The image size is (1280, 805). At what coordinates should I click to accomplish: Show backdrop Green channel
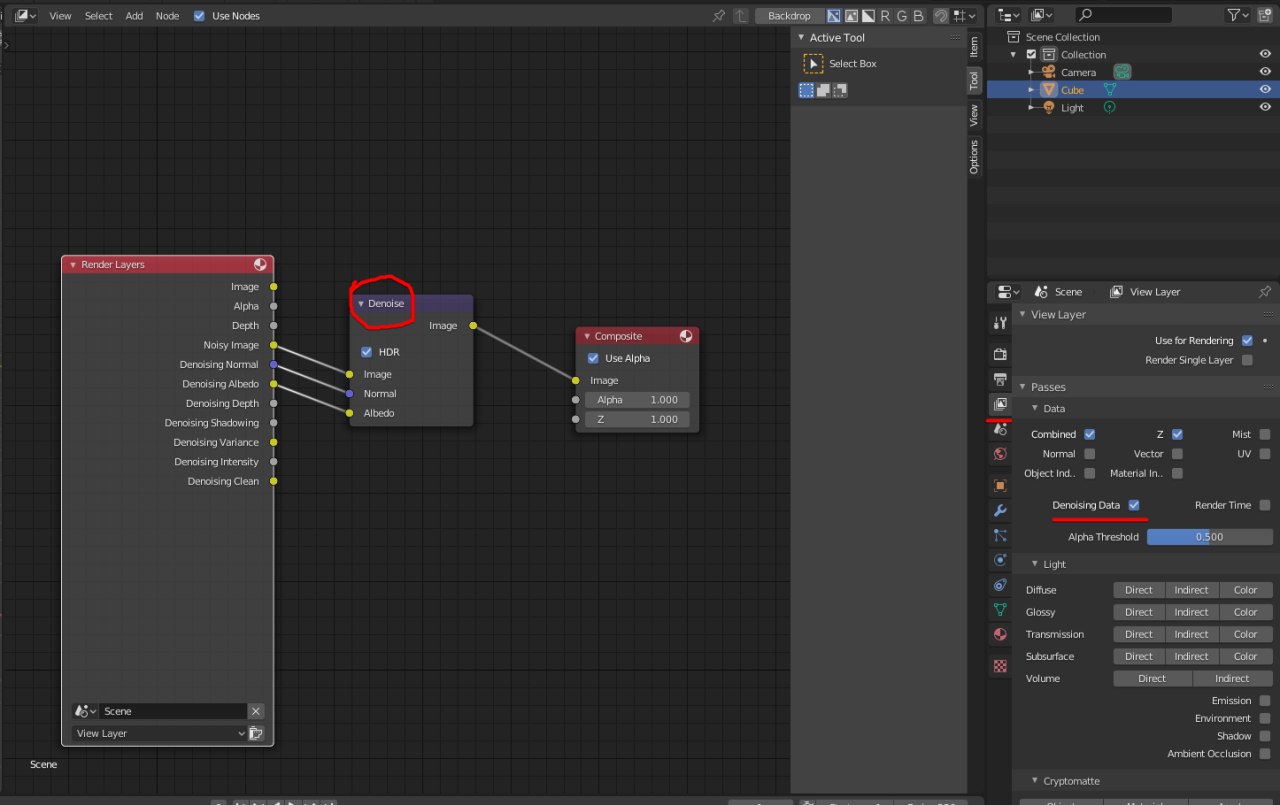pyautogui.click(x=901, y=16)
